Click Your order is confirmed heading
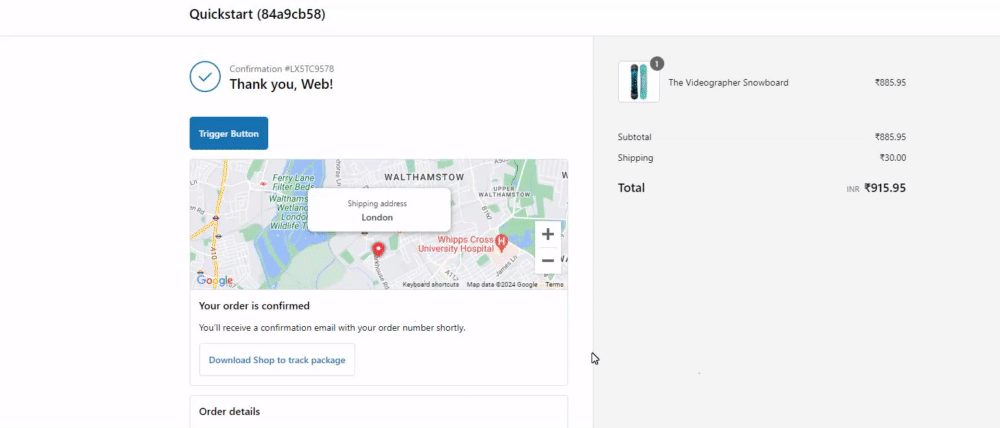Viewport: 1000px width, 428px height. point(254,306)
